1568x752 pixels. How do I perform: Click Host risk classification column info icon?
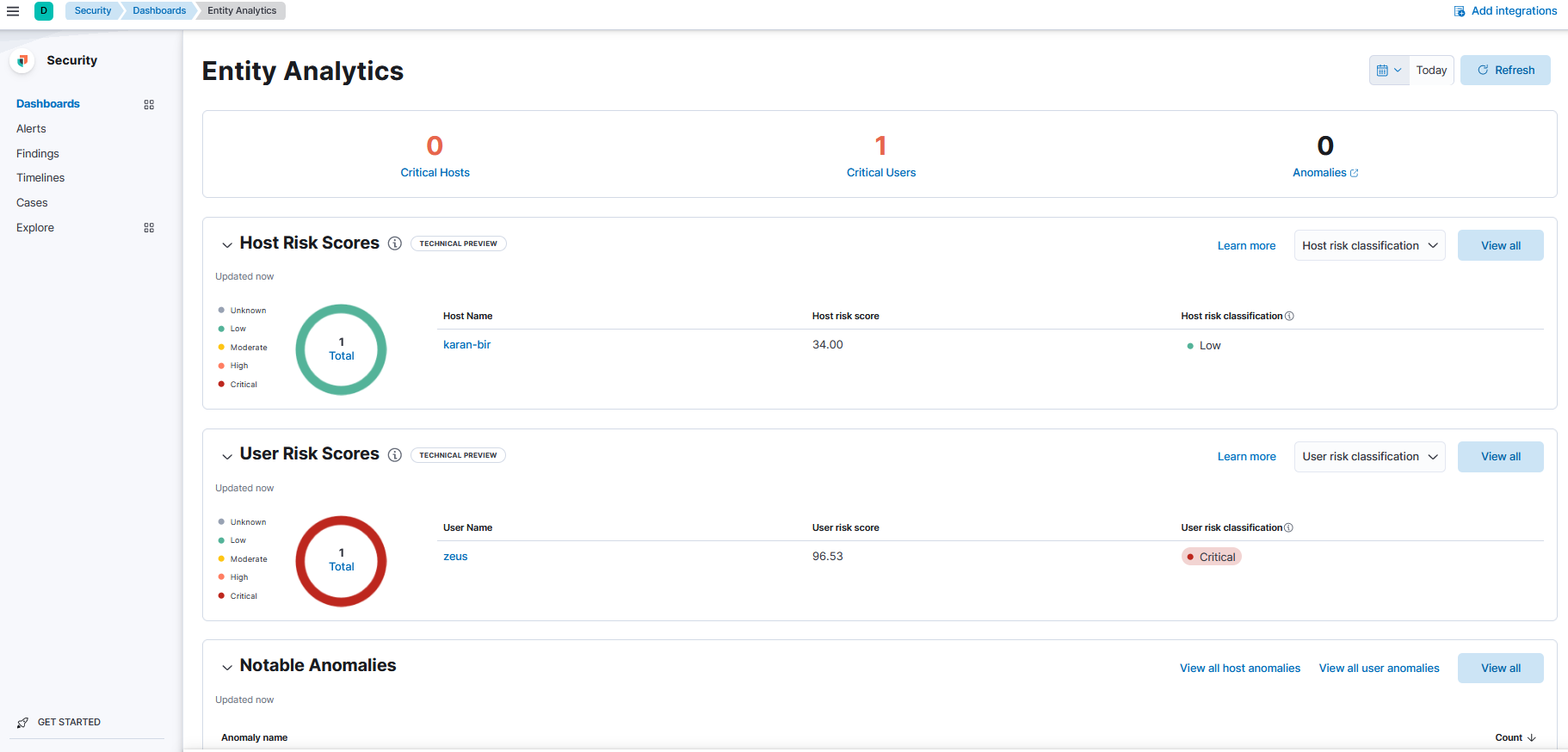click(1289, 317)
